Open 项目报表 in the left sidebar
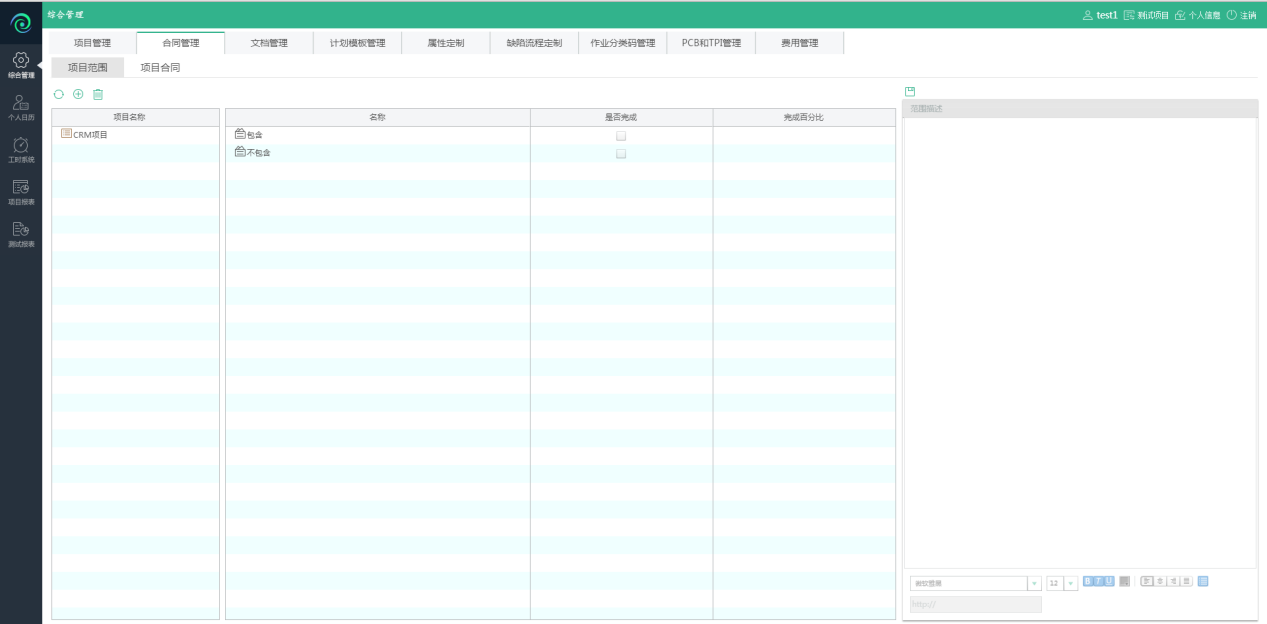 21,192
